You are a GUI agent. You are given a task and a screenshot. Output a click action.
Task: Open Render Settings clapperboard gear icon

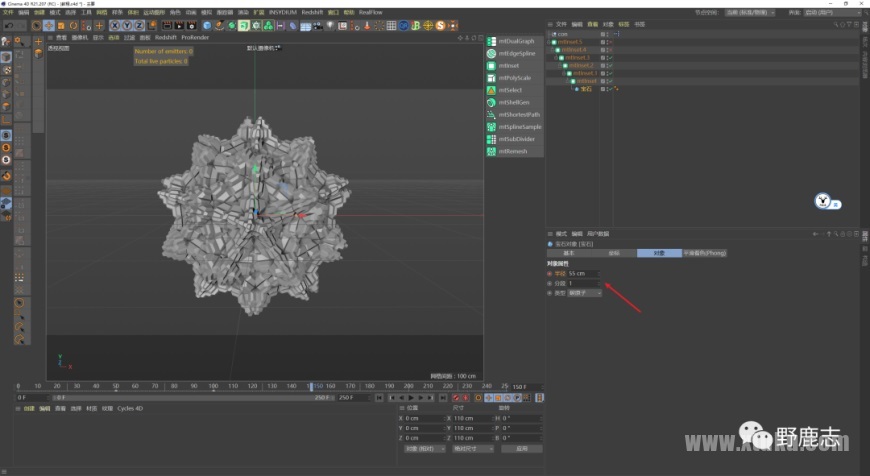pos(191,26)
